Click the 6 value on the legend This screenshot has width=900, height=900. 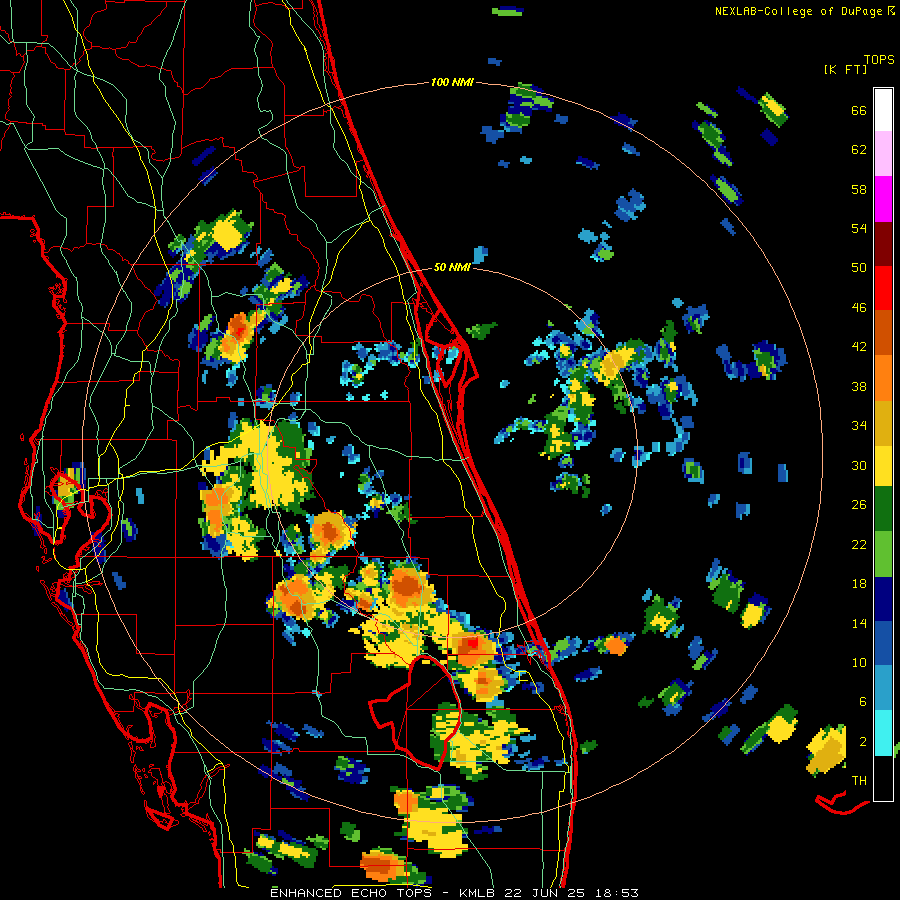863,701
